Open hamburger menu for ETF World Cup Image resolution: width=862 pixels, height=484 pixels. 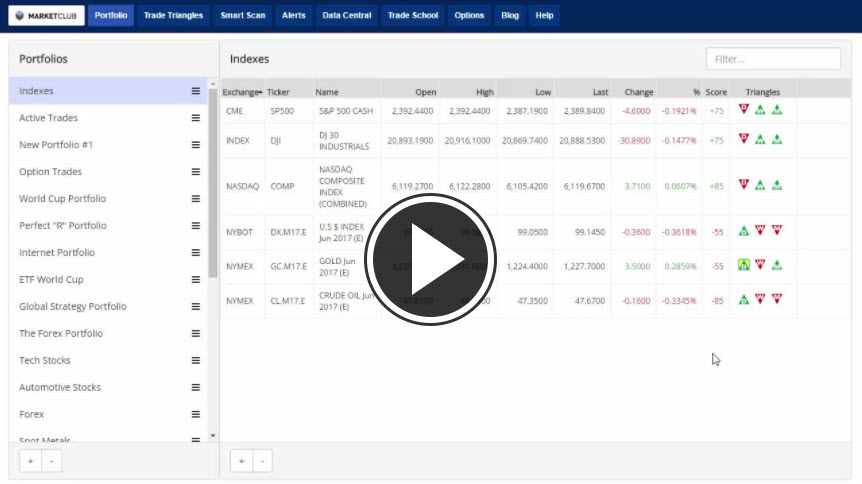(x=196, y=280)
